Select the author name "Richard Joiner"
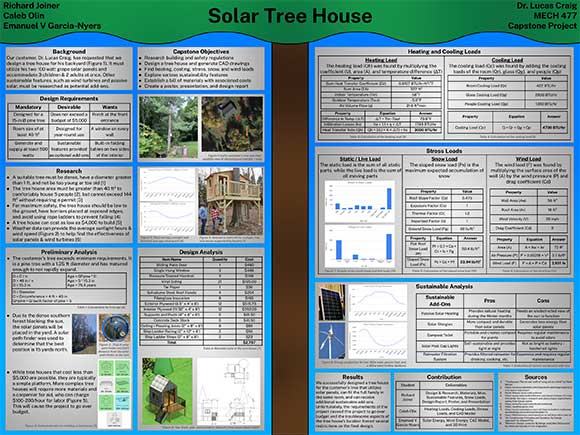Image resolution: width=580 pixels, height=435 pixels. [x=31, y=6]
